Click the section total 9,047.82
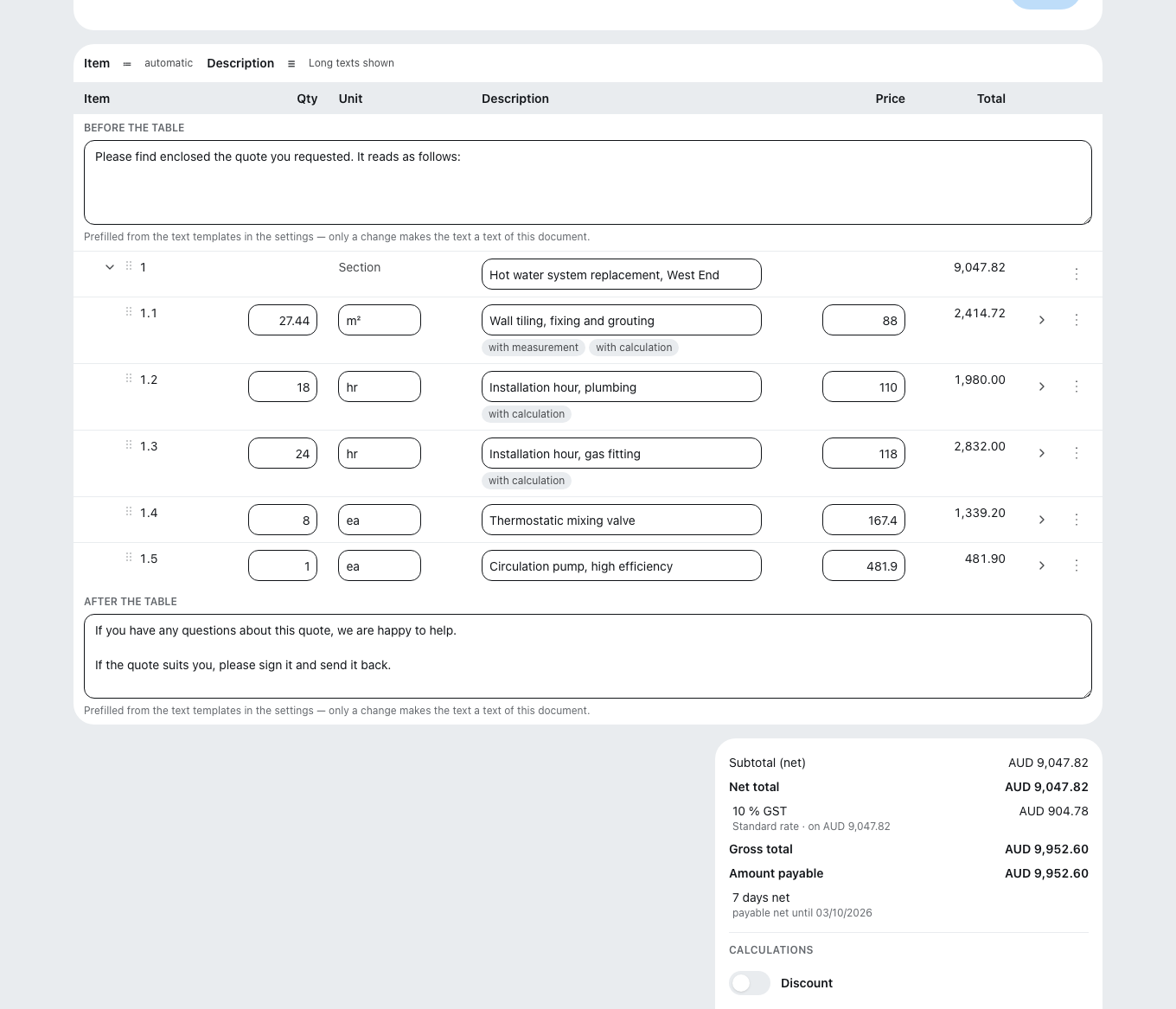Viewport: 1176px width, 1009px height. (x=980, y=267)
